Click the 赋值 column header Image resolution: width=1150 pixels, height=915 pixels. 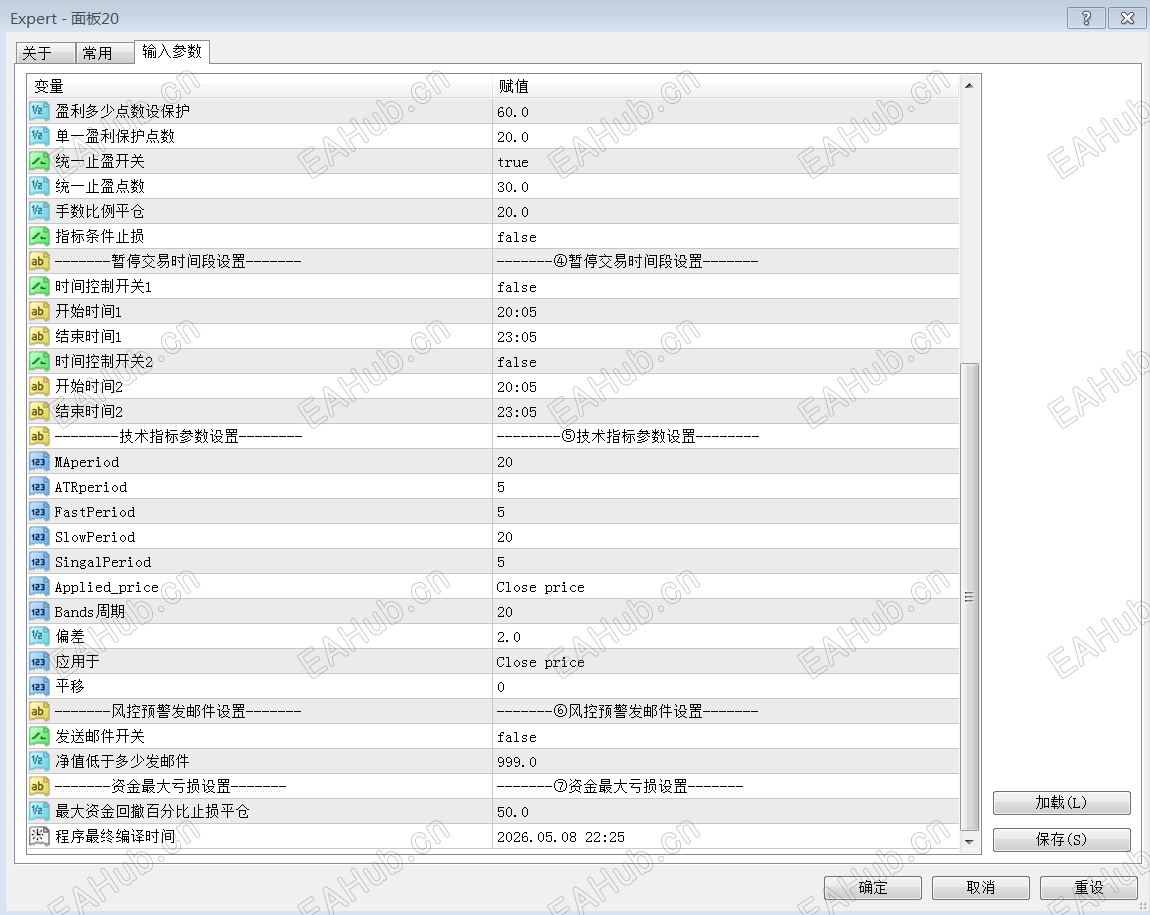point(725,86)
